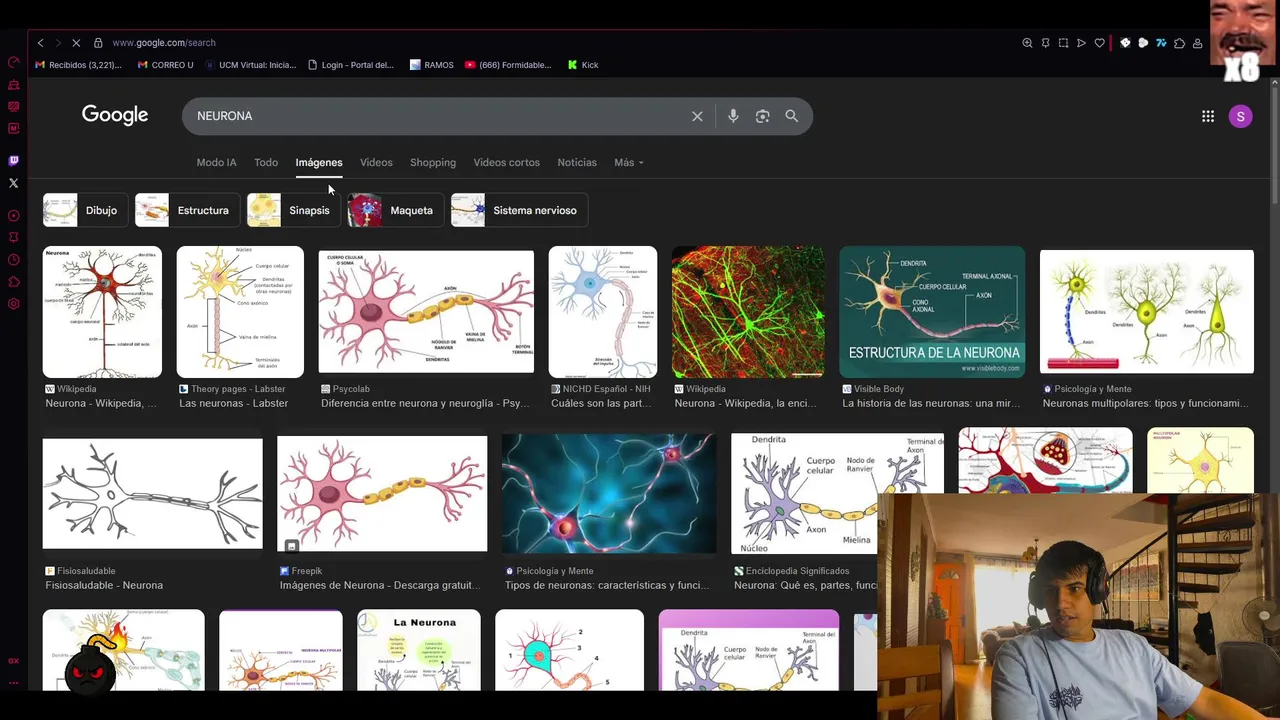Switch to the Noticias tab
This screenshot has width=1280, height=720.
[x=577, y=162]
